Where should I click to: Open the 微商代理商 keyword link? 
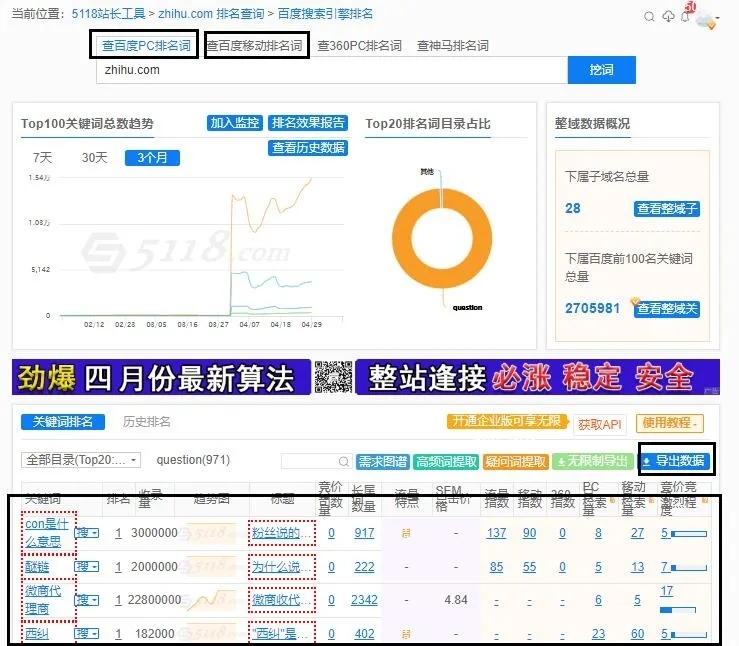42,599
